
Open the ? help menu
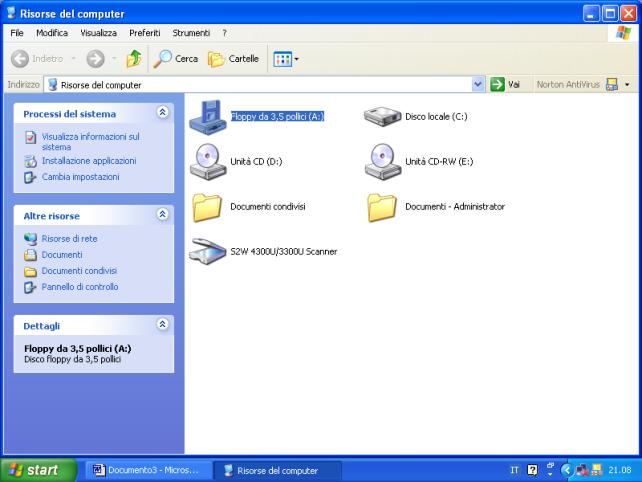pyautogui.click(x=224, y=33)
